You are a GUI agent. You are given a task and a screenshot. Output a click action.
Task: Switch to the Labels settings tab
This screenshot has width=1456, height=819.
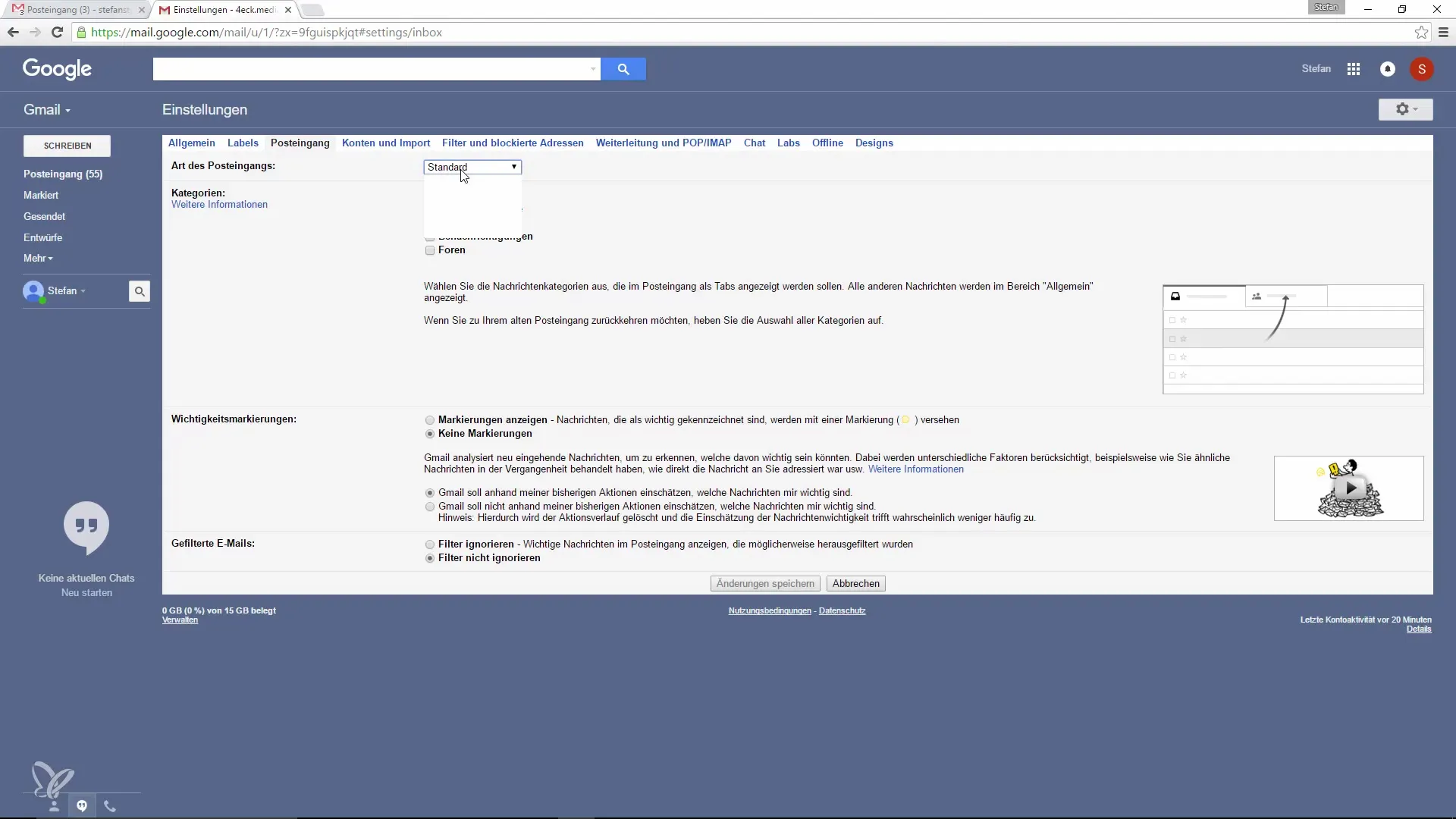[x=243, y=143]
